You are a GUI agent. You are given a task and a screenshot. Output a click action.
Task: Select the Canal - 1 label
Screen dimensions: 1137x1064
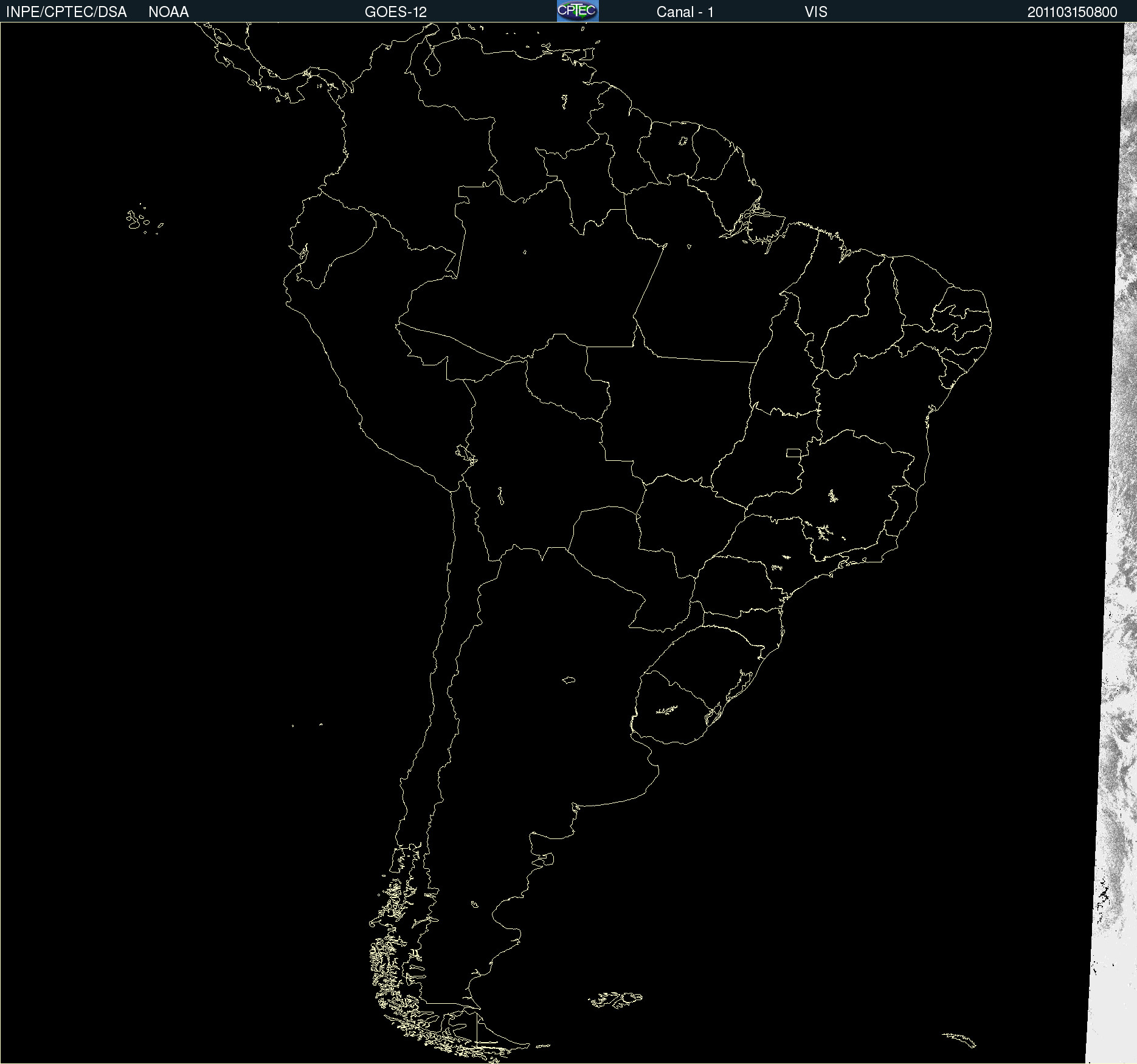[685, 12]
